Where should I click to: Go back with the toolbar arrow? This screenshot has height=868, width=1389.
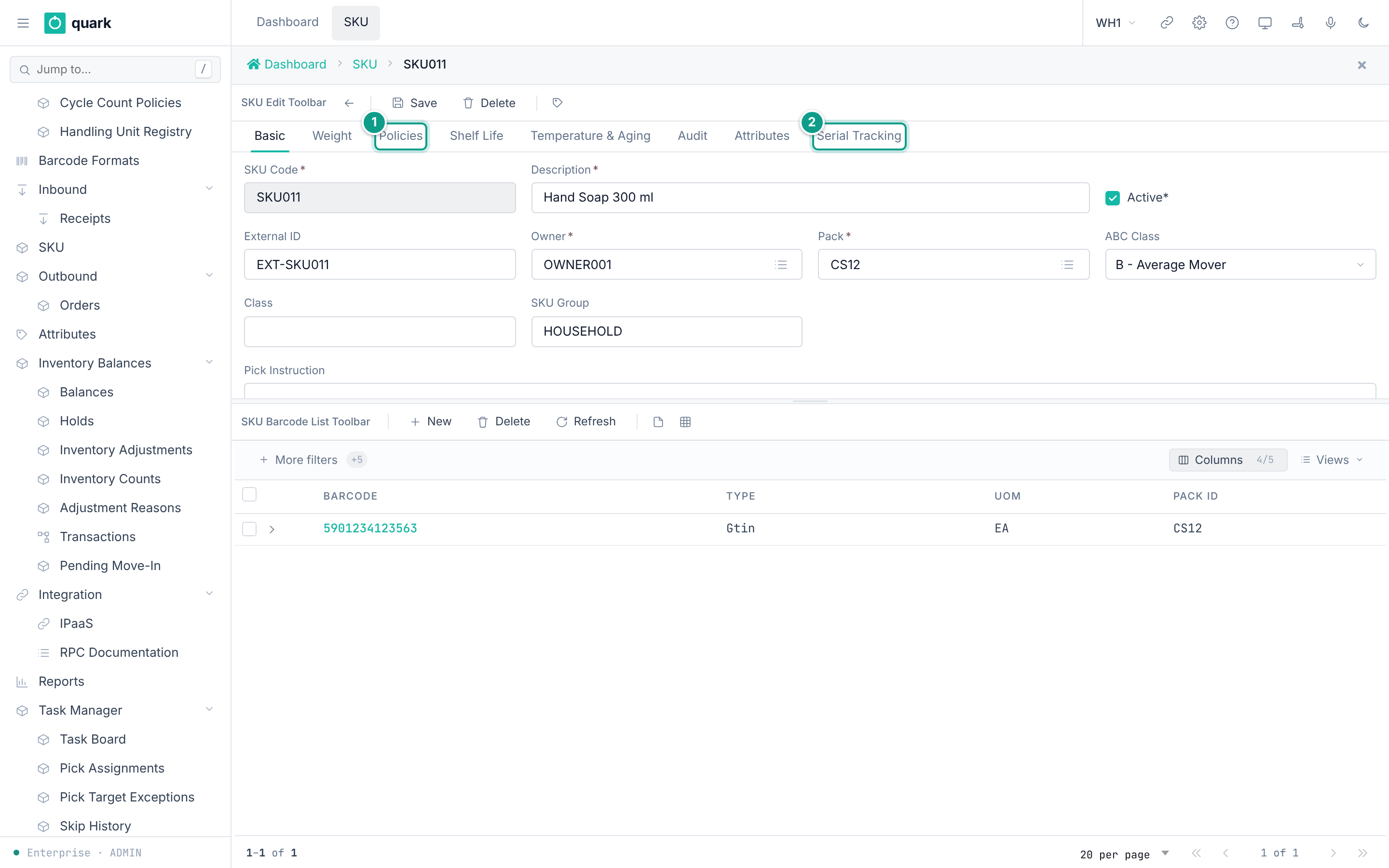349,103
